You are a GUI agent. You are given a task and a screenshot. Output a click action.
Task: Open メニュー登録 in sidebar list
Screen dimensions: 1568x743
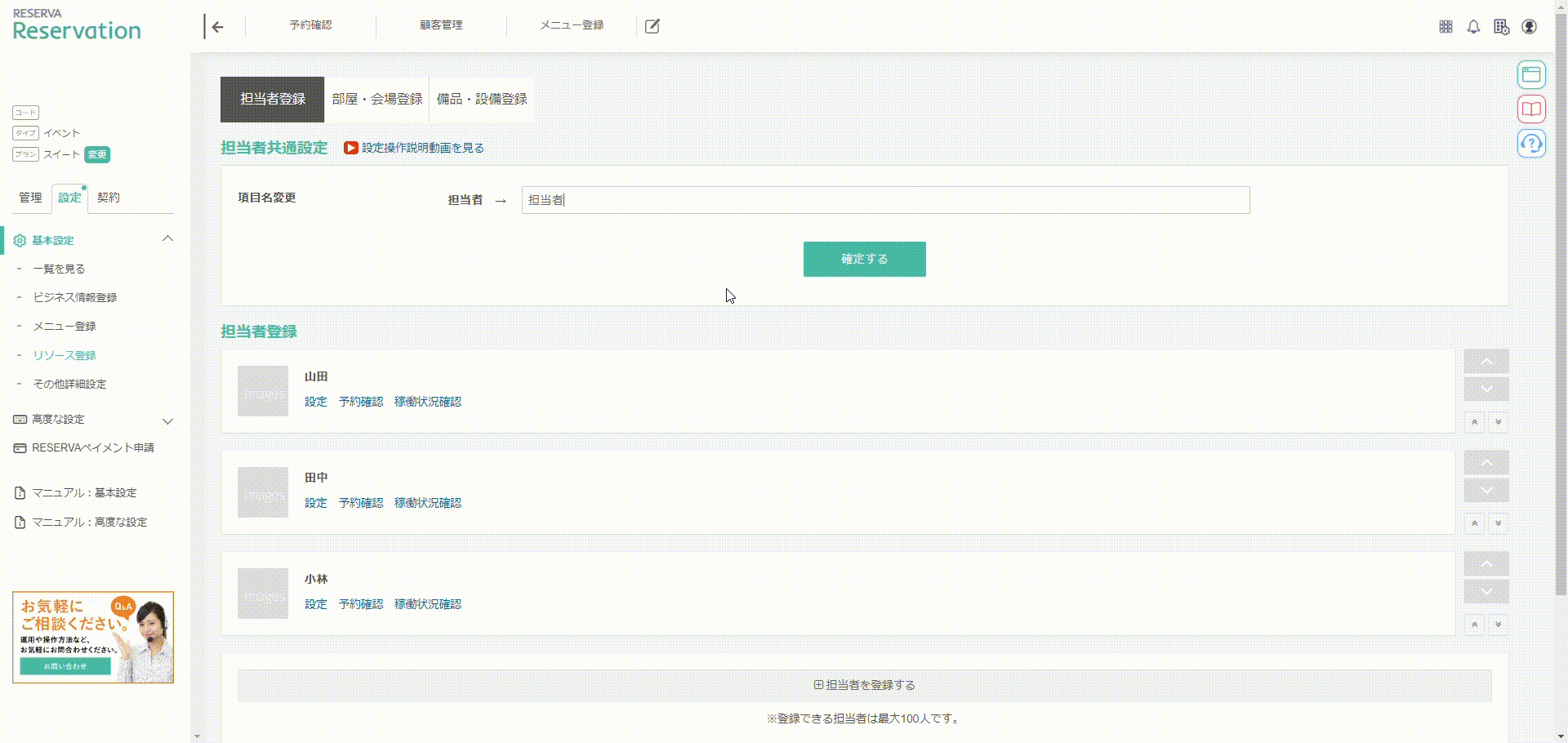(65, 326)
